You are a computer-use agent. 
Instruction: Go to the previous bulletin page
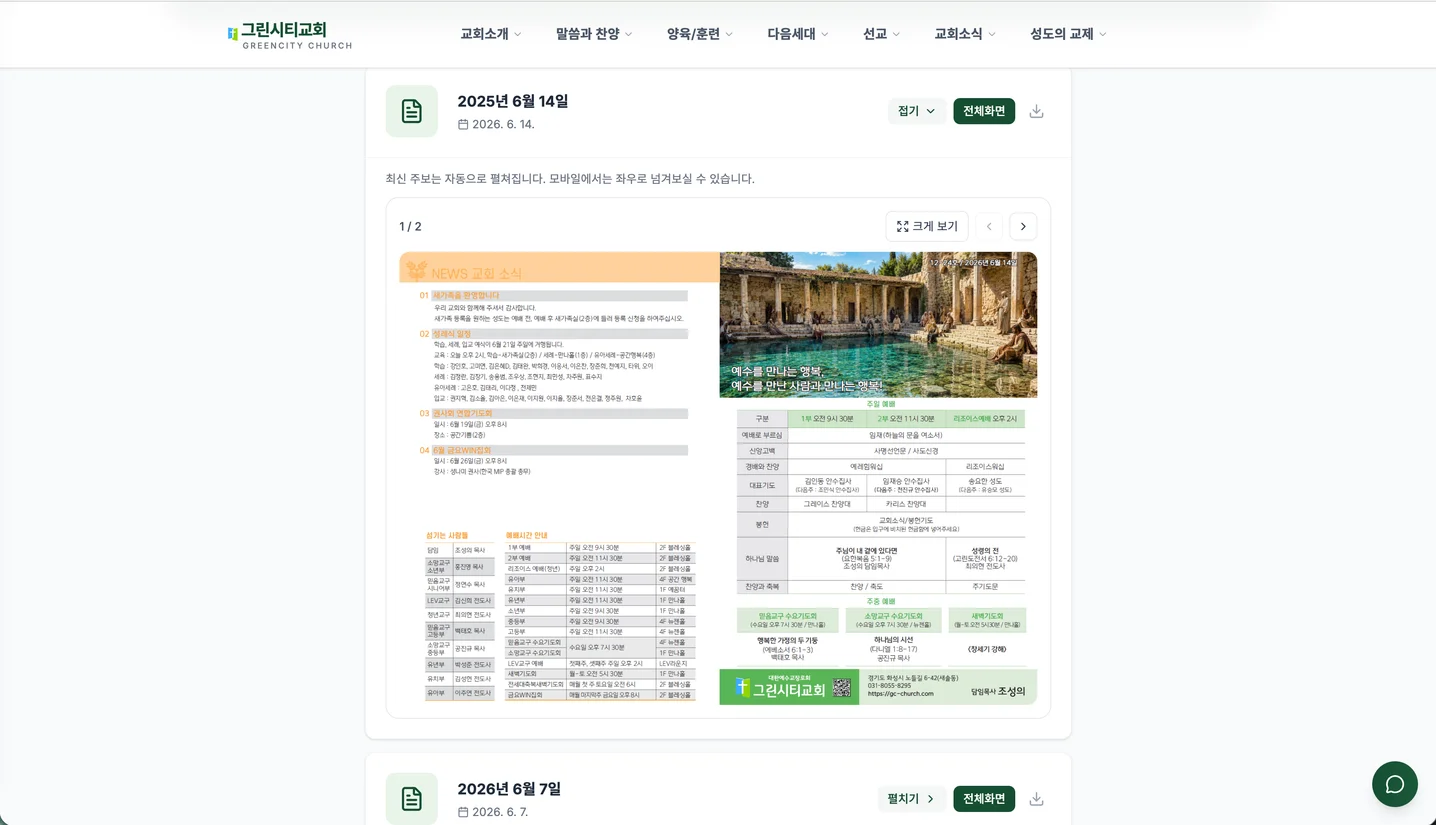click(989, 226)
